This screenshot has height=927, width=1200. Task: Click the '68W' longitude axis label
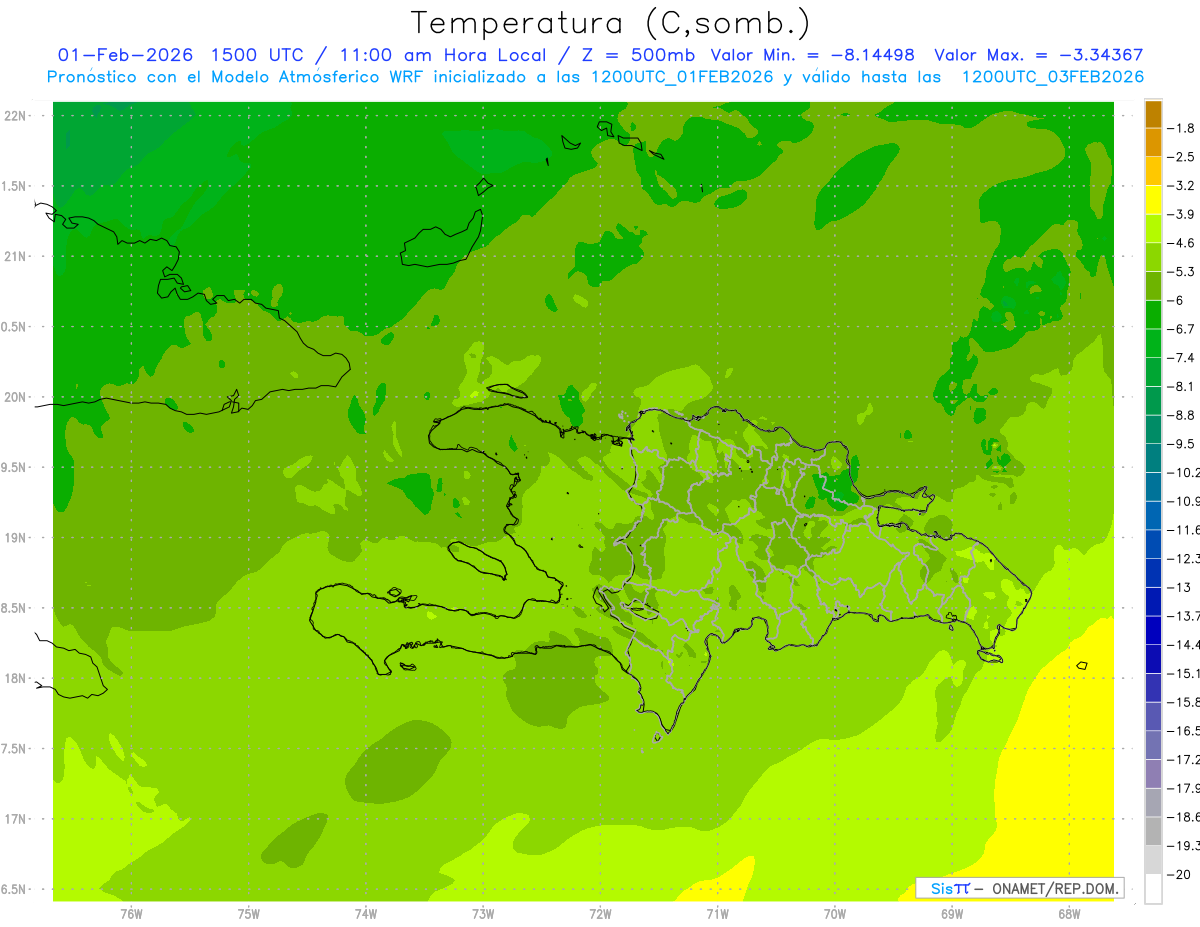click(x=1069, y=912)
